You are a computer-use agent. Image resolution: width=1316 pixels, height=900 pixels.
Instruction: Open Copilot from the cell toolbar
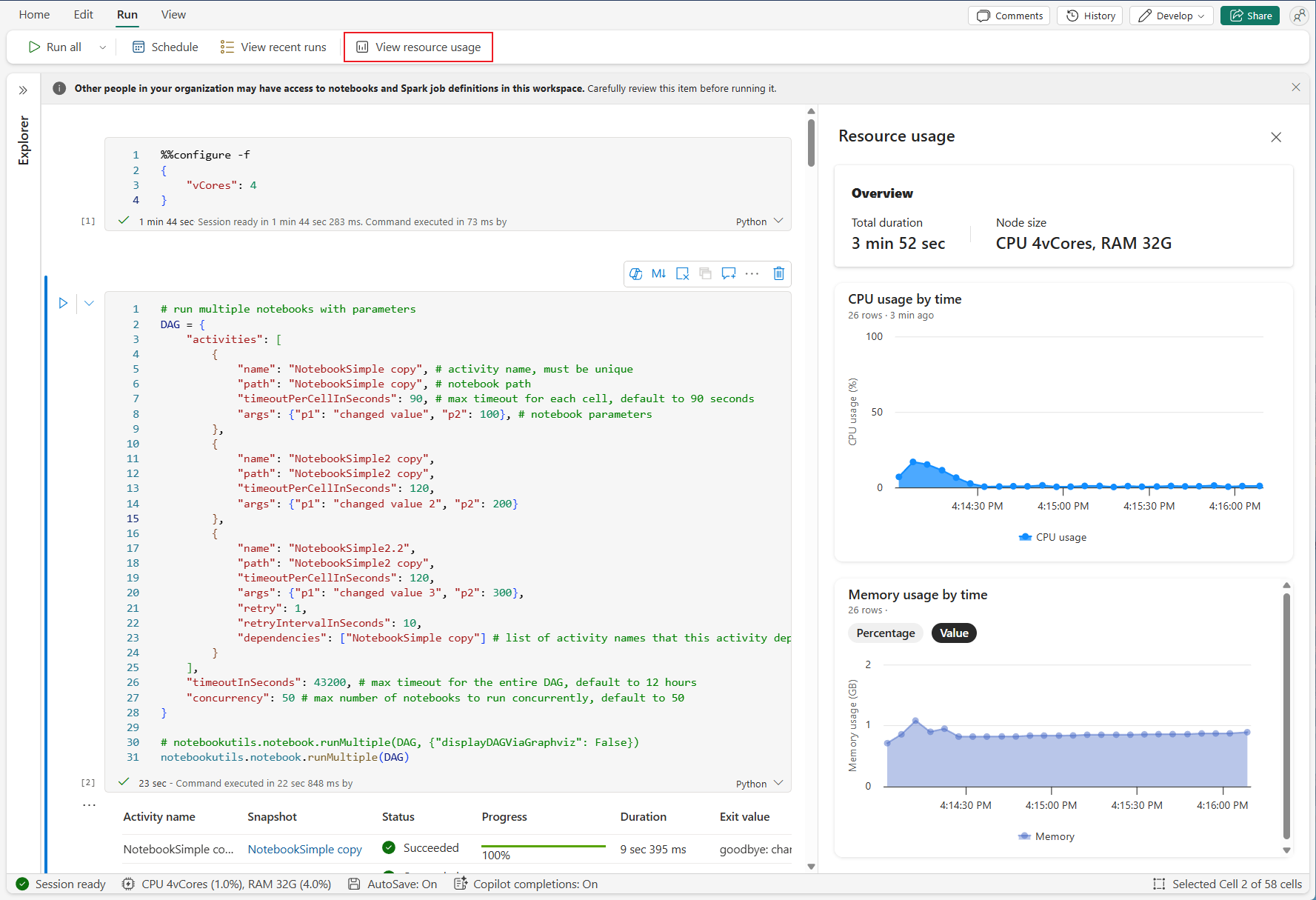(x=636, y=273)
